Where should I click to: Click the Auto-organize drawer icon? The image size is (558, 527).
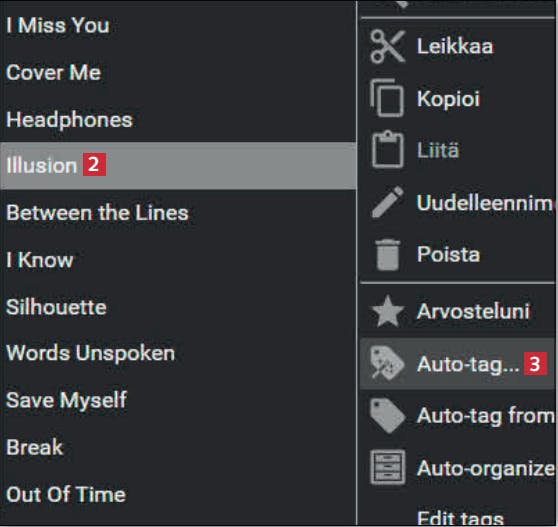point(388,468)
